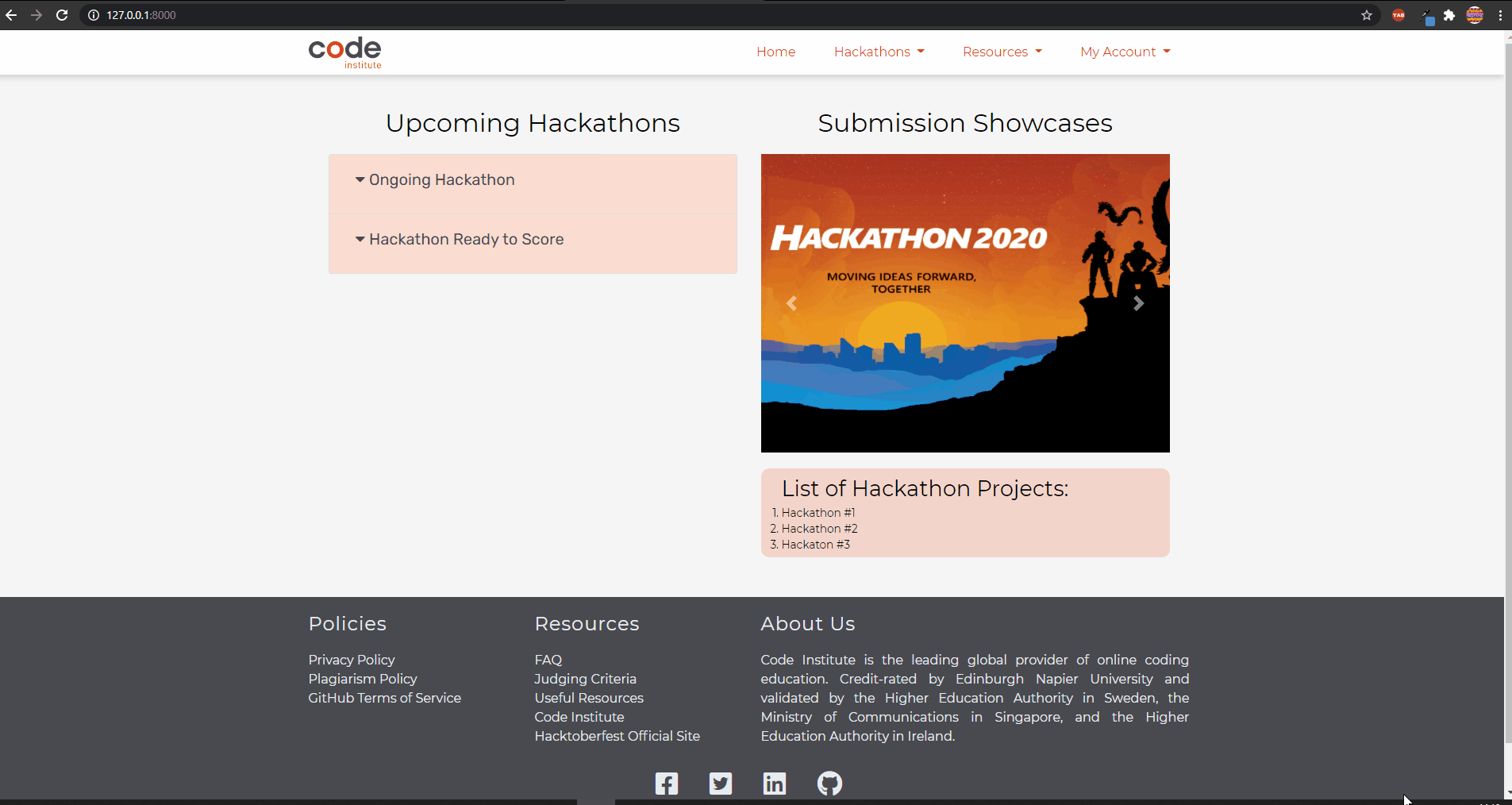Open the Twitter icon in footer
This screenshot has height=805, width=1512.
point(721,784)
